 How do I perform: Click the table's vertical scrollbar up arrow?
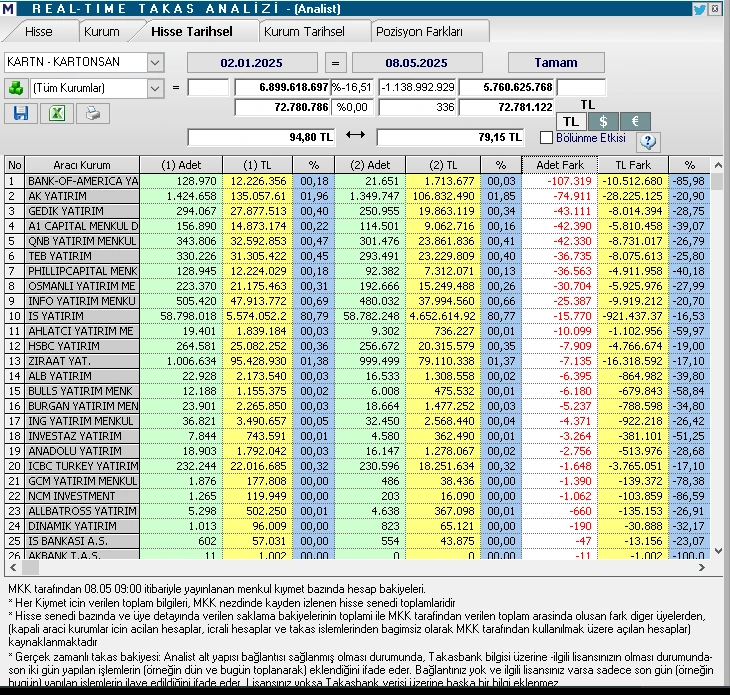[717, 165]
